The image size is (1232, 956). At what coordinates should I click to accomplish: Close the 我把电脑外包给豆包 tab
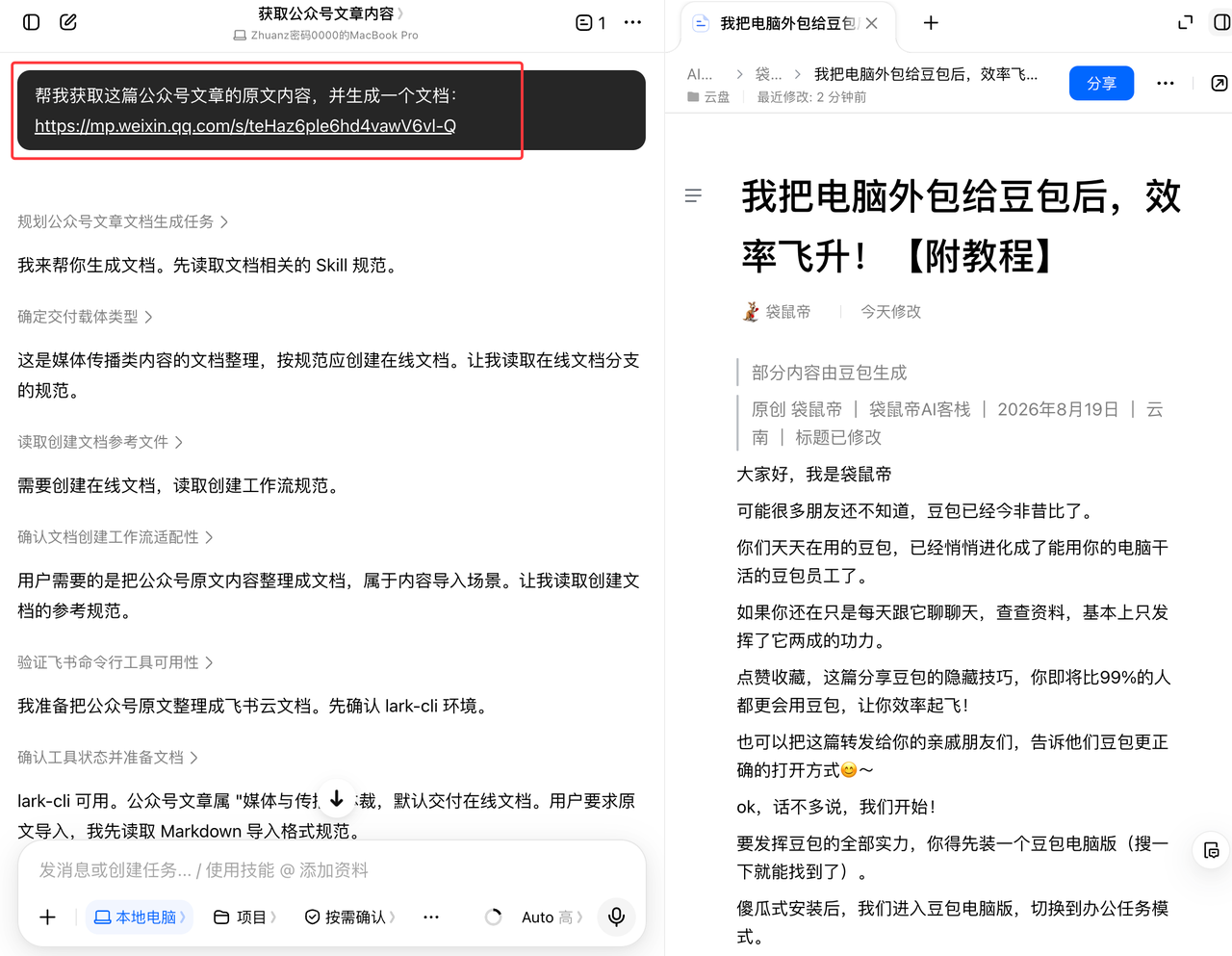872,23
